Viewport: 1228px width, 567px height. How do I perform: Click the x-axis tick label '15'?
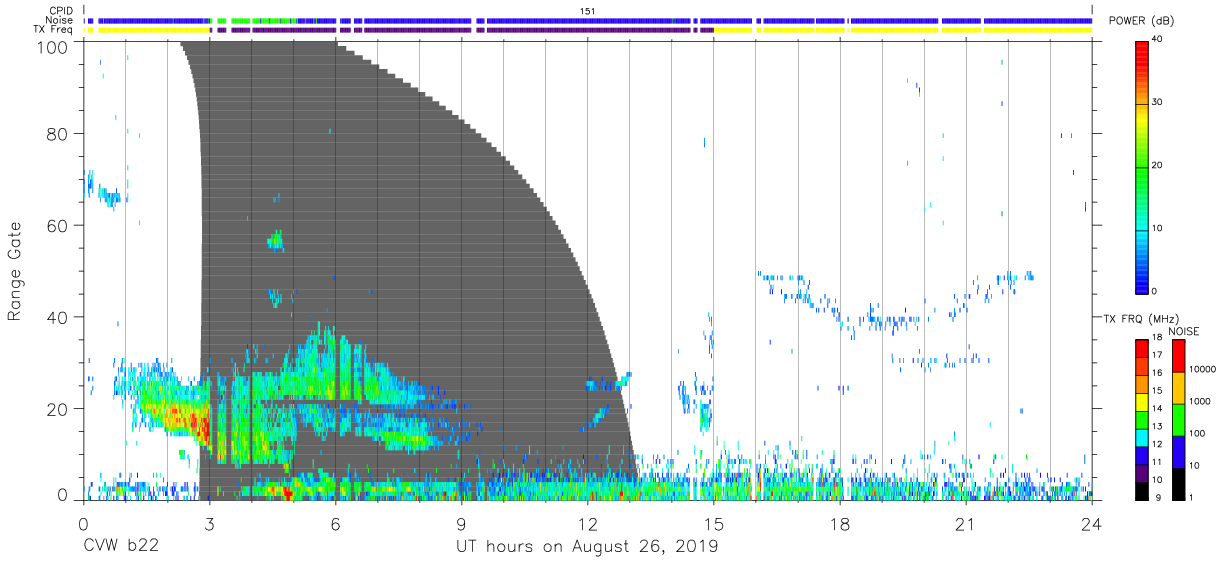tap(713, 524)
